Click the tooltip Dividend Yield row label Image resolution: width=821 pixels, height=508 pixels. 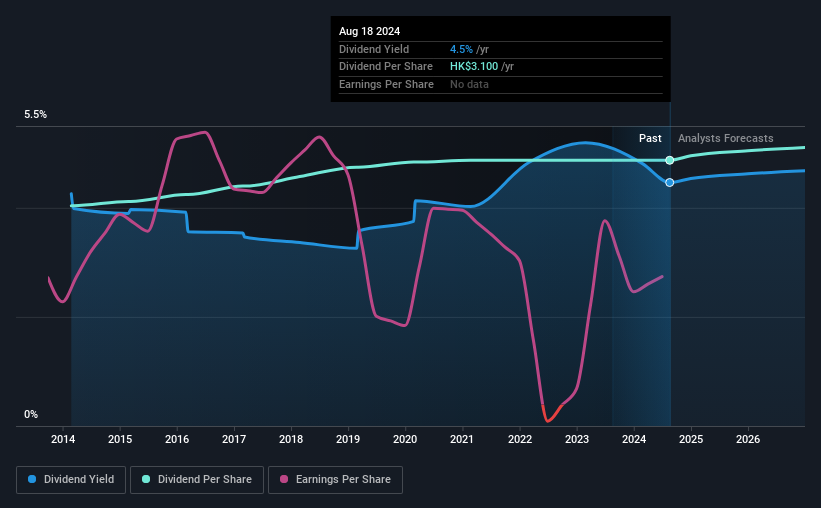point(374,49)
